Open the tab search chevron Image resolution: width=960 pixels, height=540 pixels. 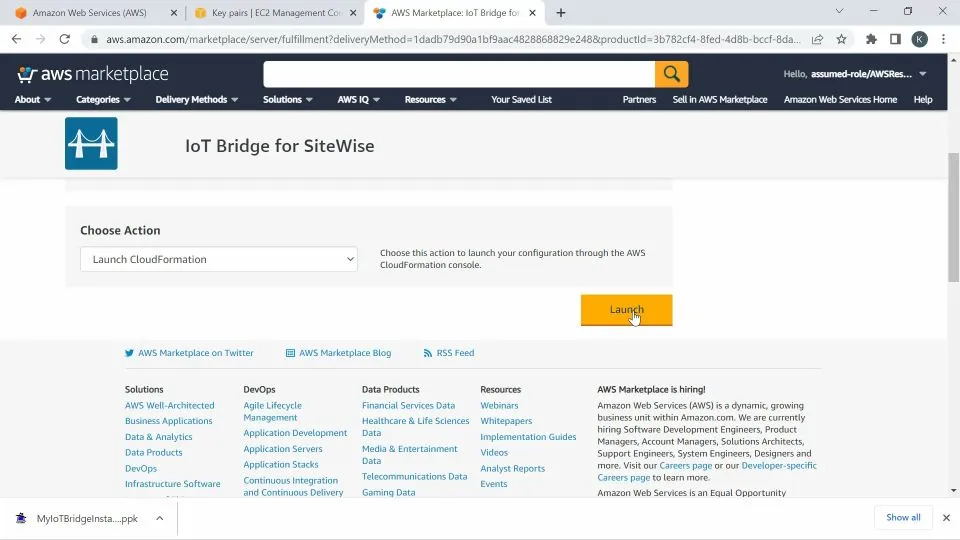pyautogui.click(x=839, y=11)
